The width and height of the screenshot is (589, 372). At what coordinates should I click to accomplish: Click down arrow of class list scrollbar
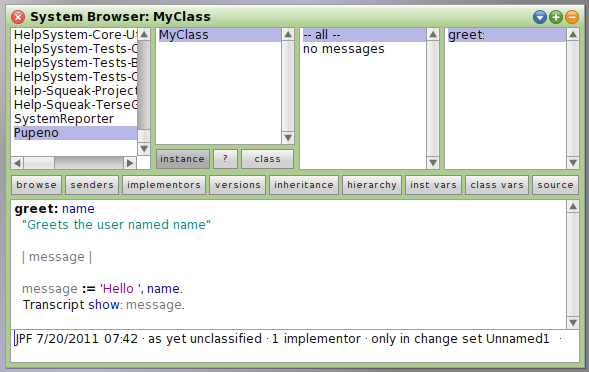pyautogui.click(x=288, y=138)
